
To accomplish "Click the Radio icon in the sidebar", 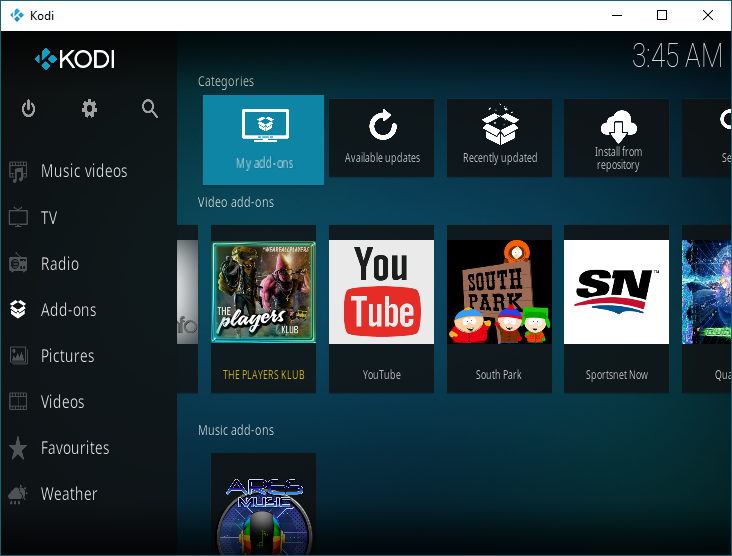I will point(18,263).
